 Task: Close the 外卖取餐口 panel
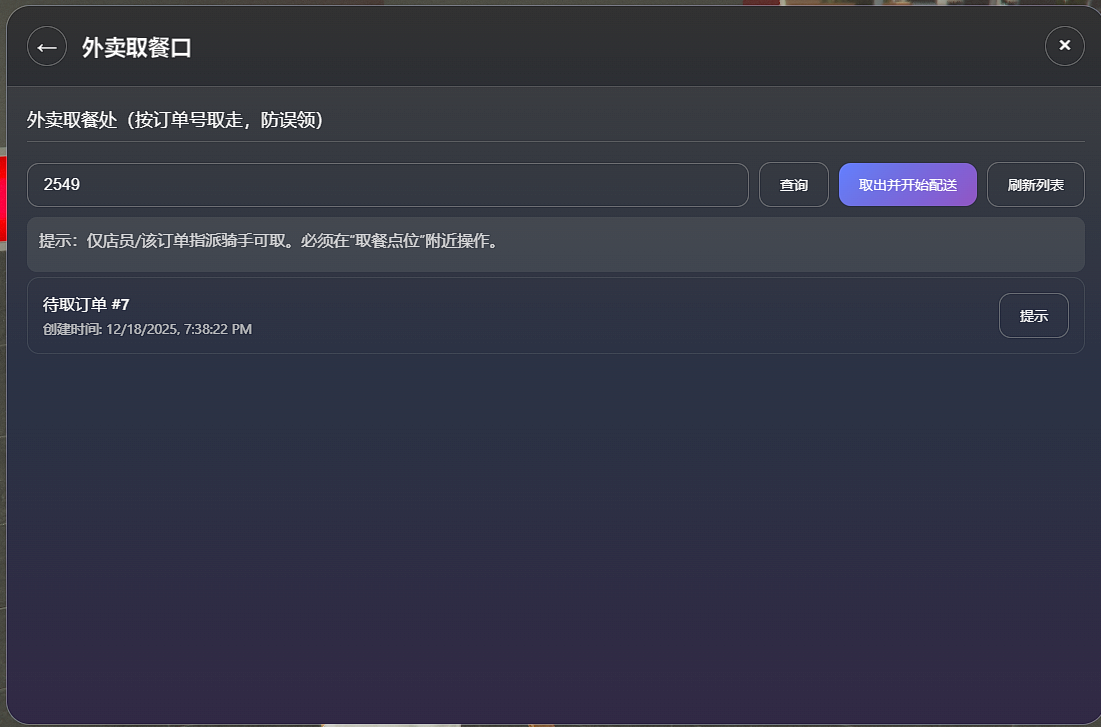pyautogui.click(x=1064, y=46)
